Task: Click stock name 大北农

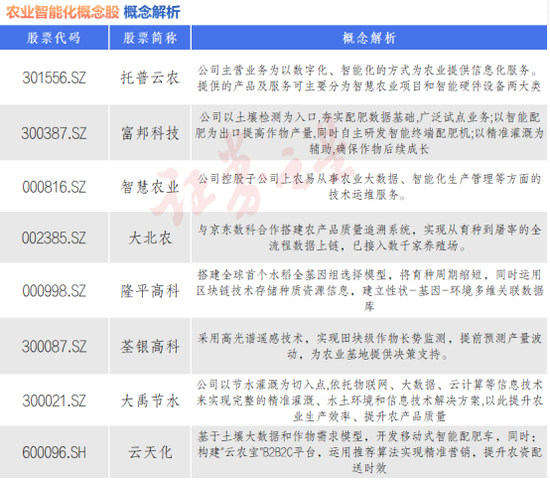Action: (x=150, y=238)
